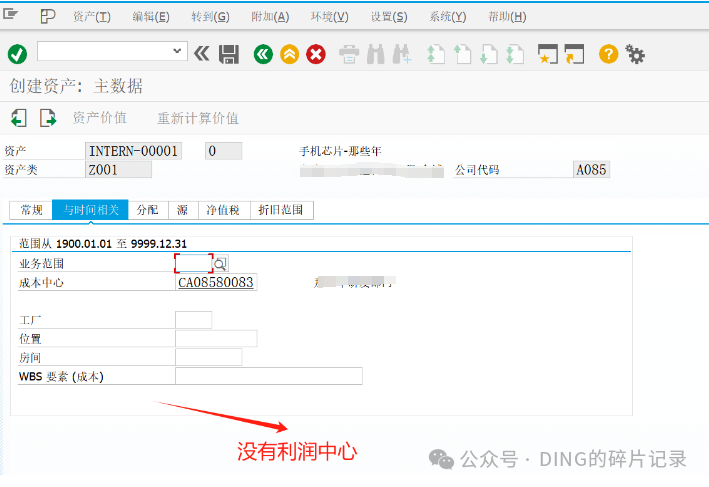
Task: Click the asset sub-number field 0
Action: (x=223, y=151)
